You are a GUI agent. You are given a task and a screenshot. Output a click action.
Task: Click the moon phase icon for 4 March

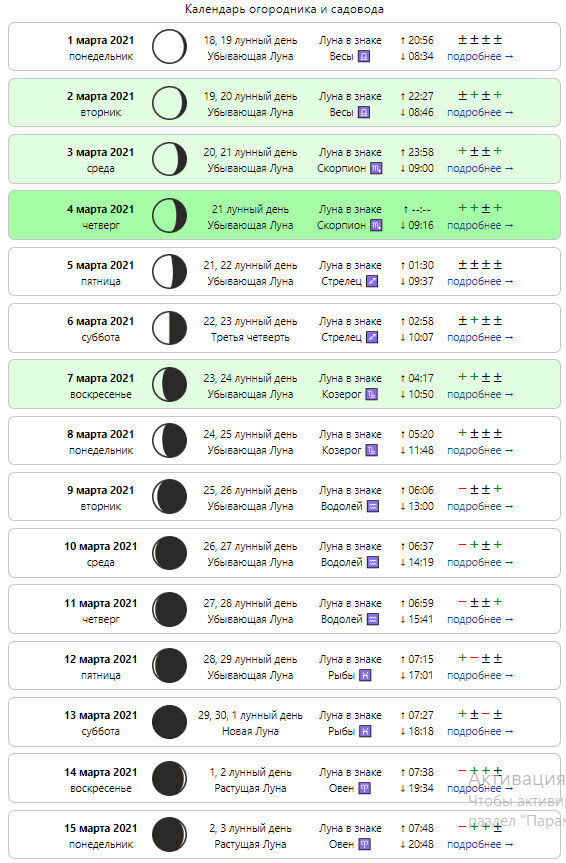click(170, 215)
